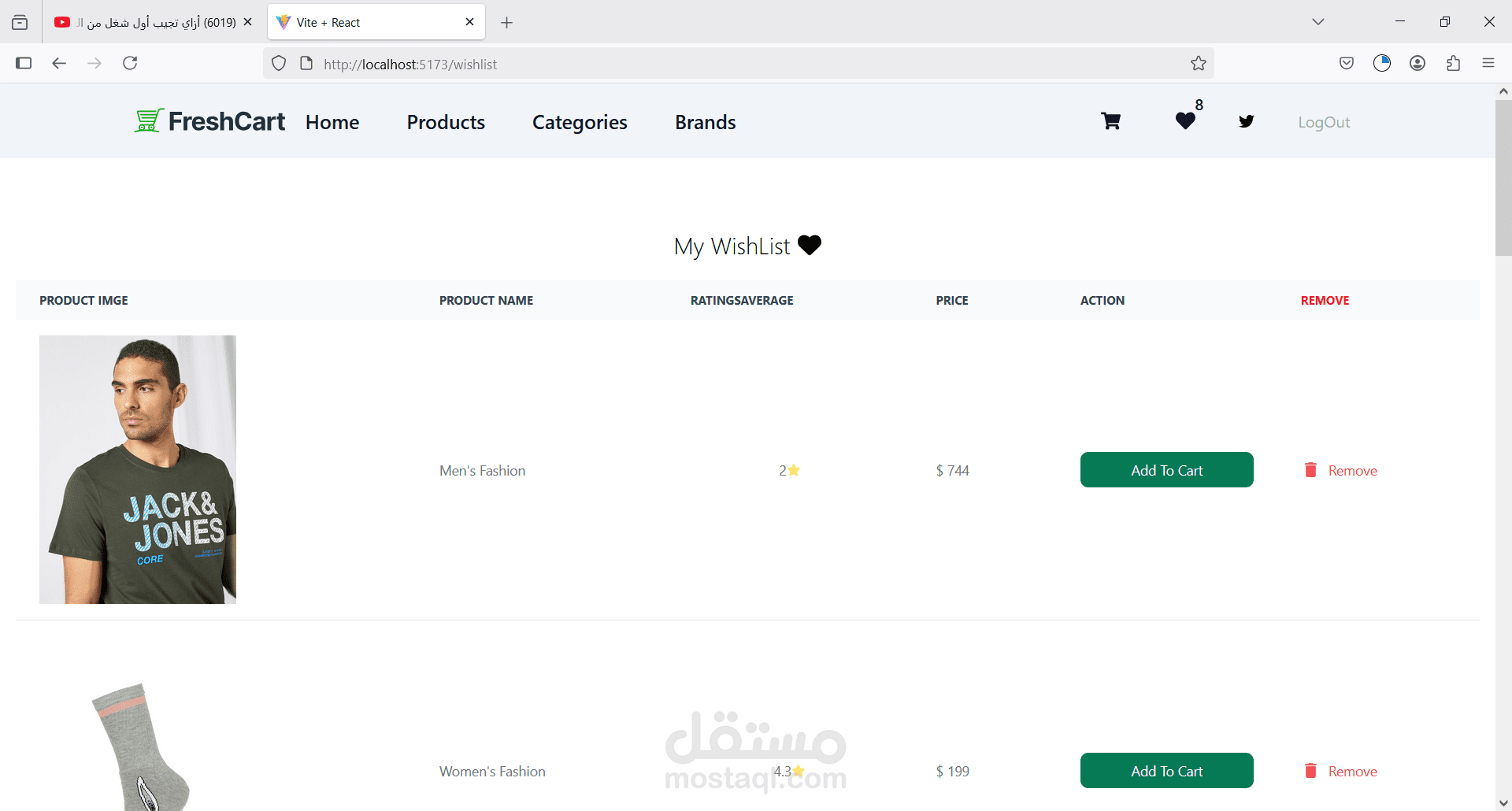
Task: Close the Vite + React tab
Action: point(469,22)
